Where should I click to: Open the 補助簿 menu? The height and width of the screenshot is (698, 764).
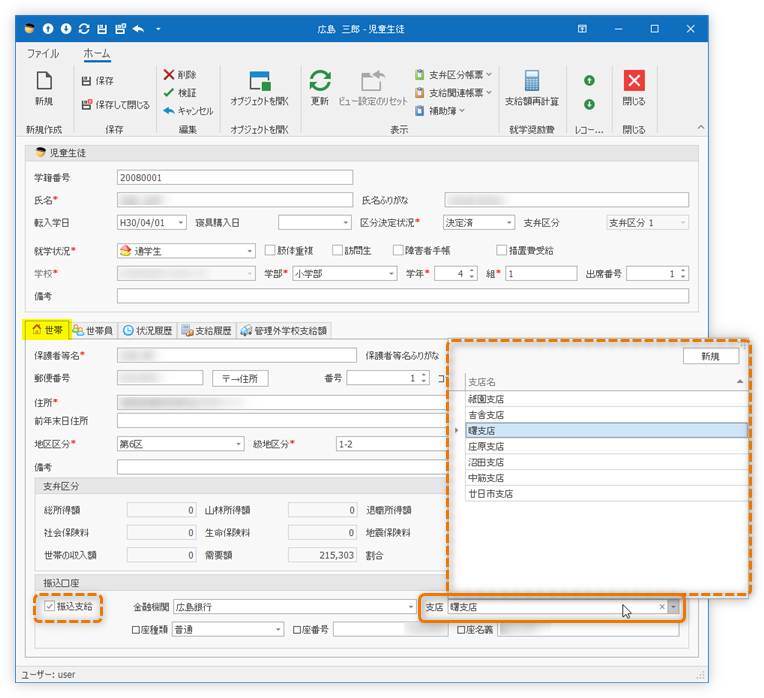tap(439, 111)
